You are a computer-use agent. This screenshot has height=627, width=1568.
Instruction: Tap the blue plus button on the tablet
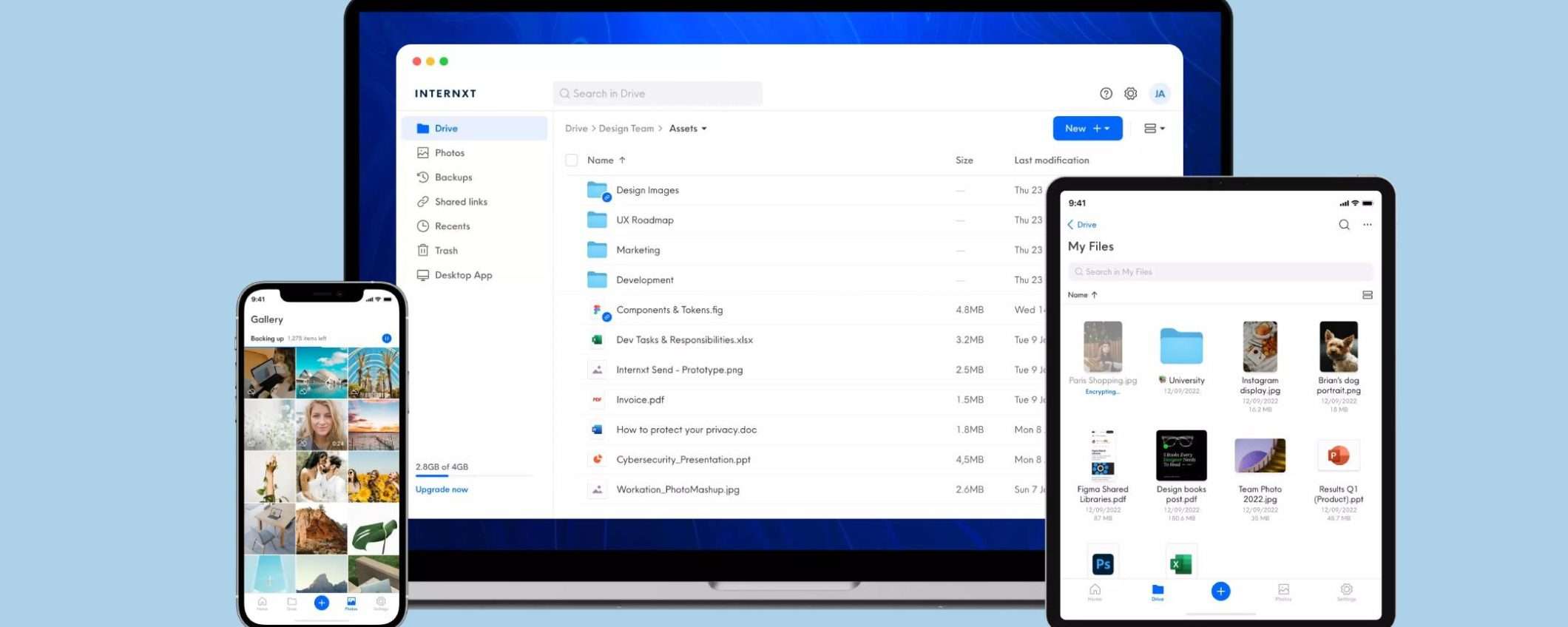click(1221, 591)
